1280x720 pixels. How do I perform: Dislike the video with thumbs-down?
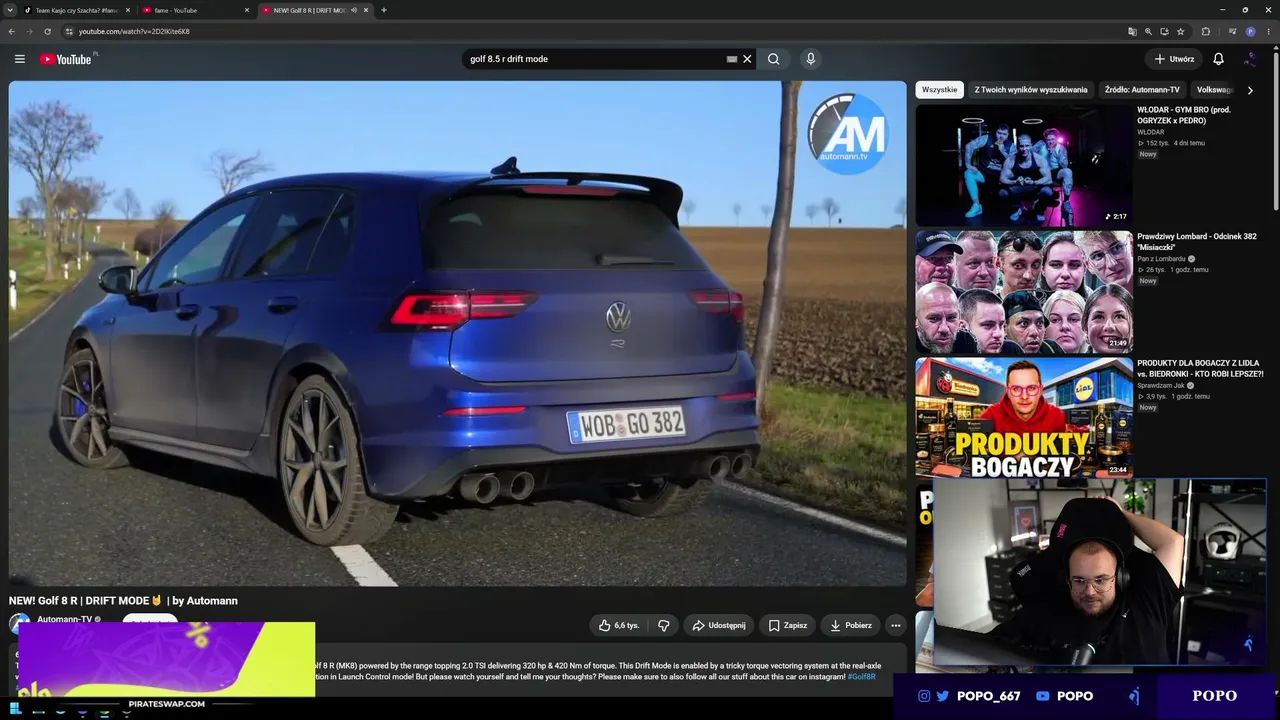pyautogui.click(x=663, y=626)
